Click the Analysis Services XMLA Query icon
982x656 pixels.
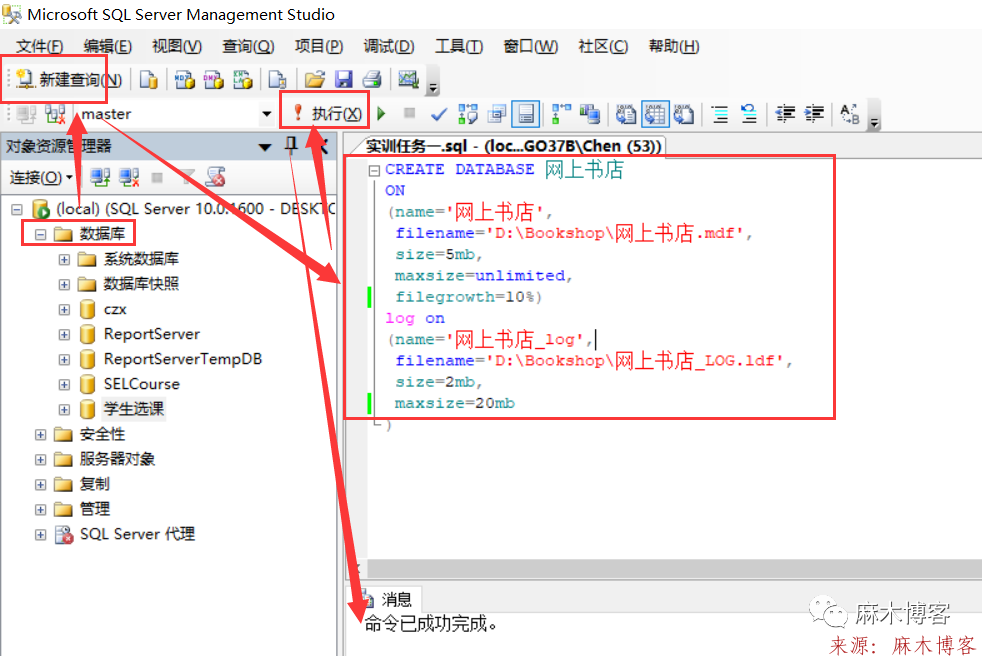click(242, 80)
